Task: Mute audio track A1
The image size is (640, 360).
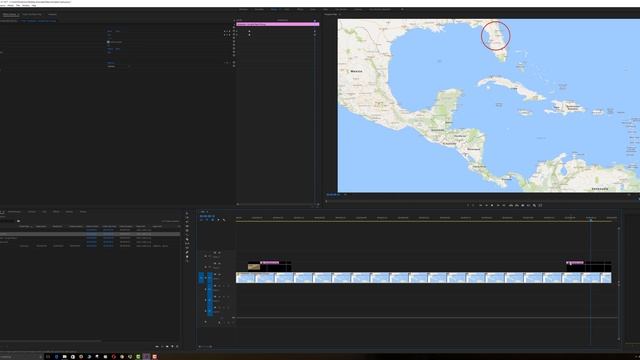Action: pyautogui.click(x=220, y=286)
